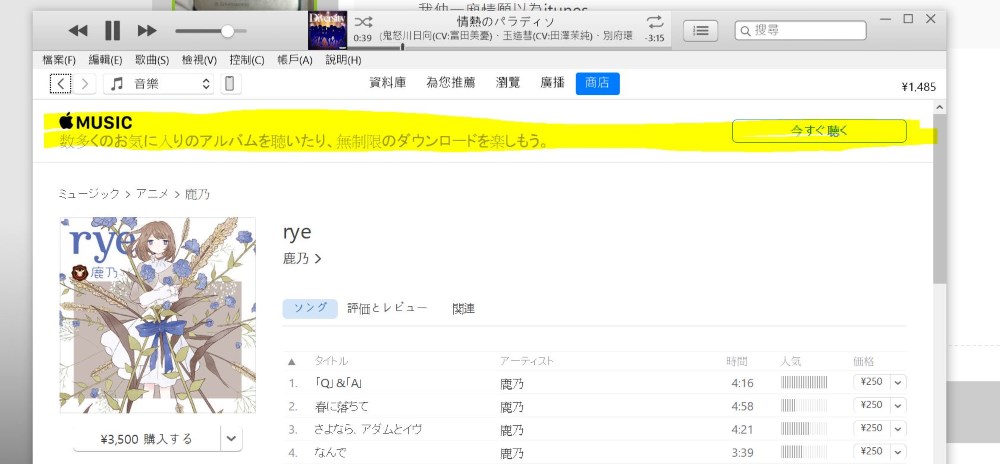Click 鹿乃 artist in 春に落ちて row
This screenshot has height=464, width=1000.
(x=512, y=407)
